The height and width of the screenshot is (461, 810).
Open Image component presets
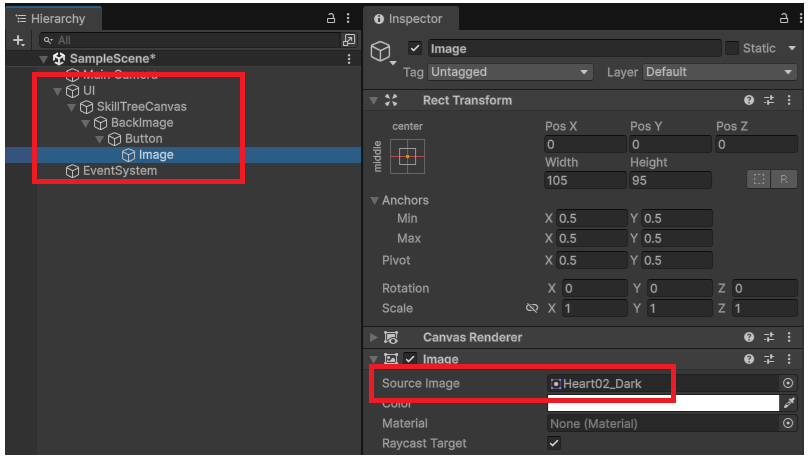tap(769, 359)
